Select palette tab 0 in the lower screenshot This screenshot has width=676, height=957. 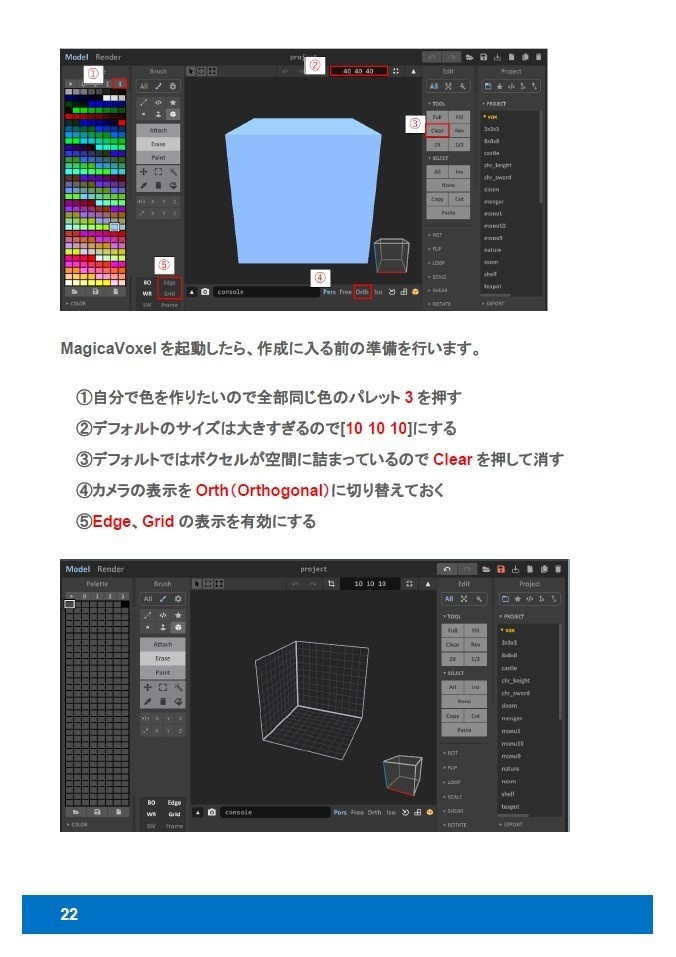pyautogui.click(x=85, y=596)
